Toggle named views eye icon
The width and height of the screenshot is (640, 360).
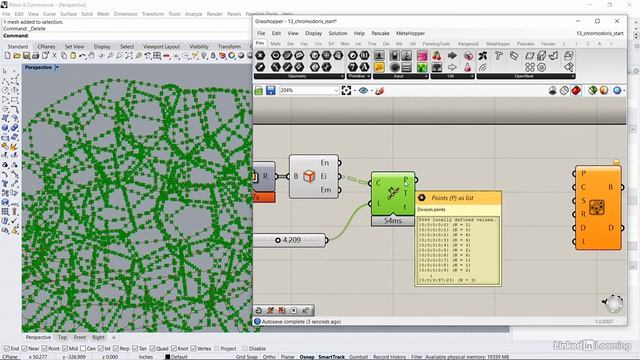tap(363, 91)
